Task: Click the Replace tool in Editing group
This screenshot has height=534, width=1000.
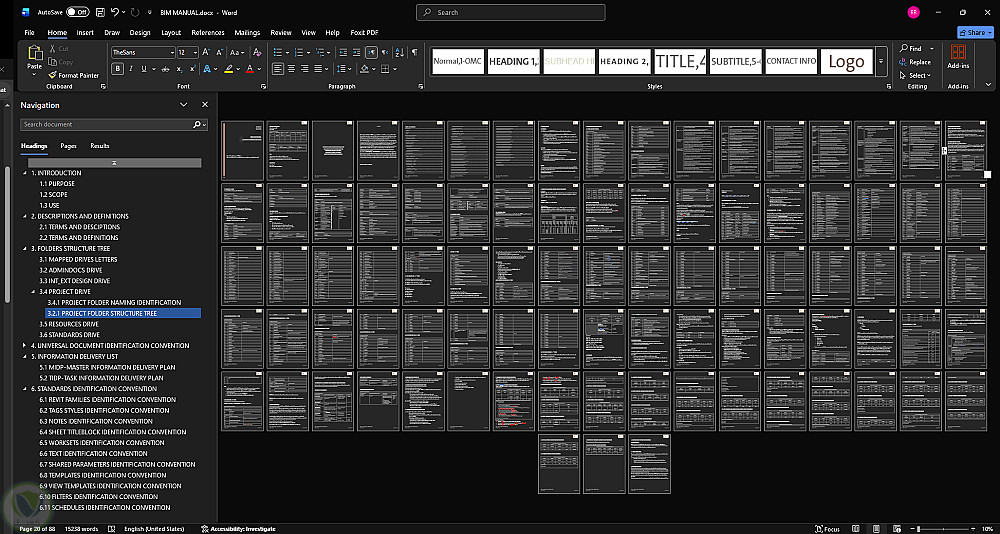Action: click(x=915, y=62)
